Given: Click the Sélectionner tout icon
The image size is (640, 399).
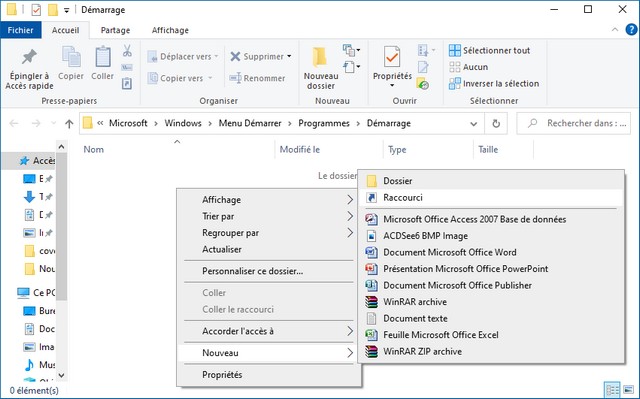Looking at the screenshot, I should pyautogui.click(x=455, y=50).
